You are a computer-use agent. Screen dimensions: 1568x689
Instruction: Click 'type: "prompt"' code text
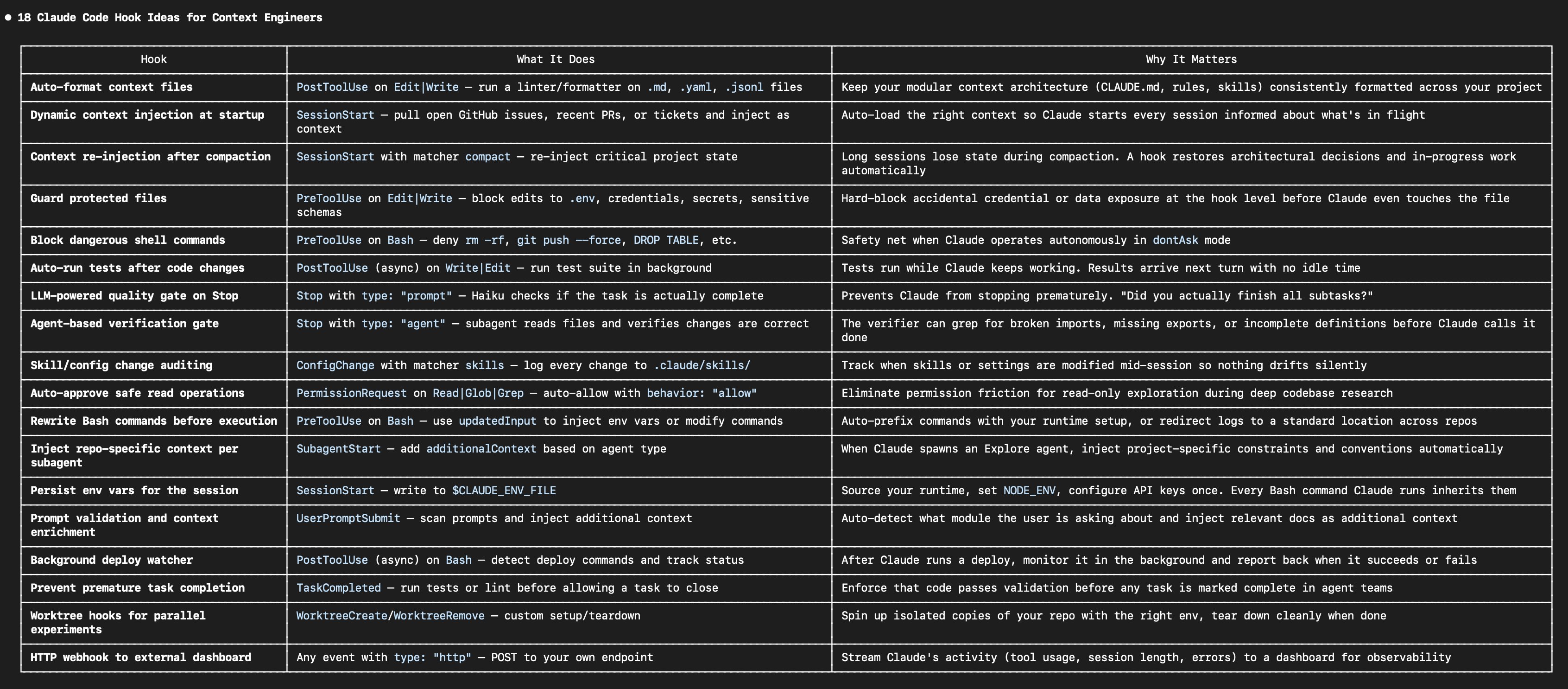coord(406,296)
